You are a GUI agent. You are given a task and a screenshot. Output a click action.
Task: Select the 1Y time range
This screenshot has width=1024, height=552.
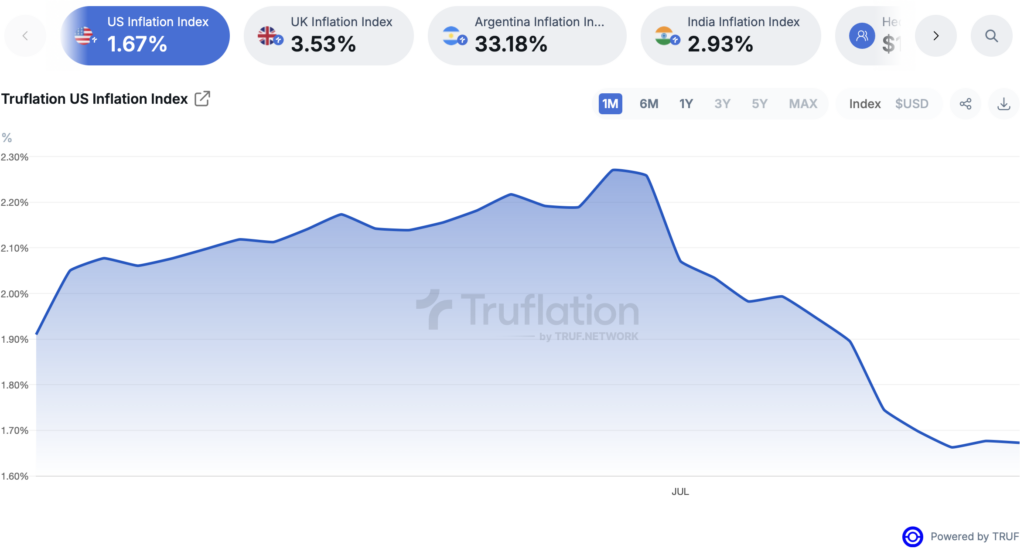pyautogui.click(x=686, y=104)
